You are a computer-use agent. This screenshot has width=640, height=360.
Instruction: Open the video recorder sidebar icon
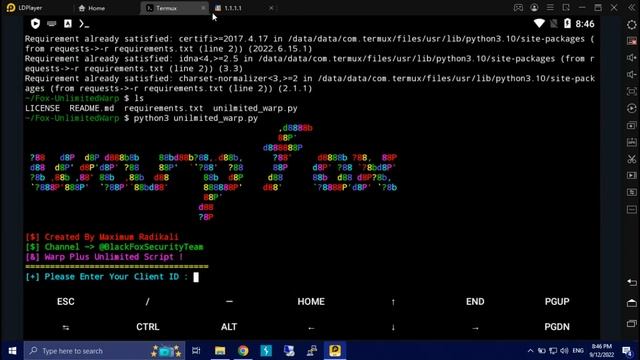point(631,176)
